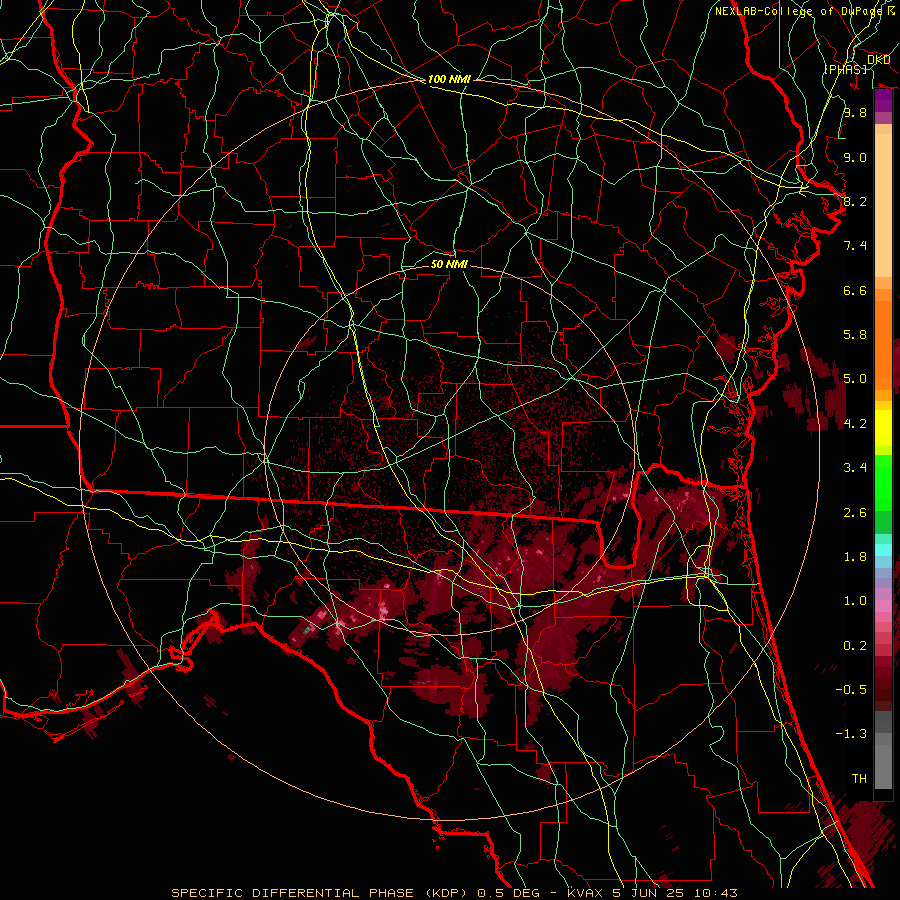This screenshot has width=900, height=900.
Task: Click the TH threshold label in legend
Action: (x=859, y=779)
